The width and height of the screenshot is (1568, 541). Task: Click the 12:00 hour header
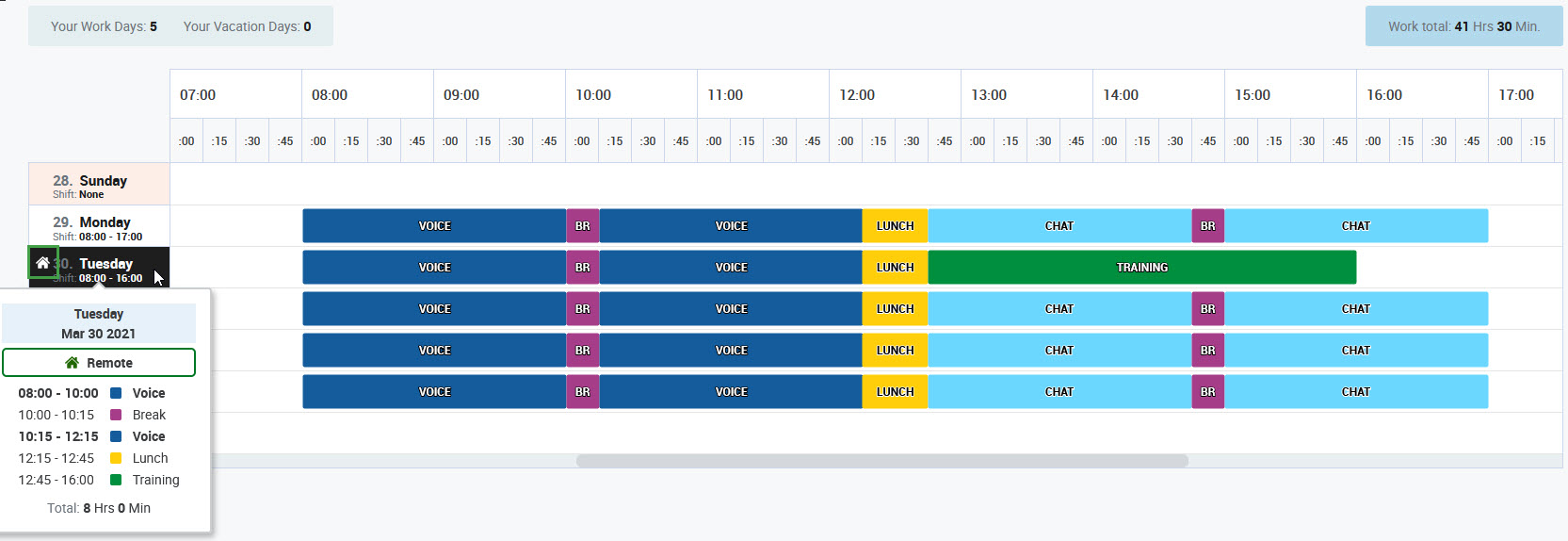[857, 95]
